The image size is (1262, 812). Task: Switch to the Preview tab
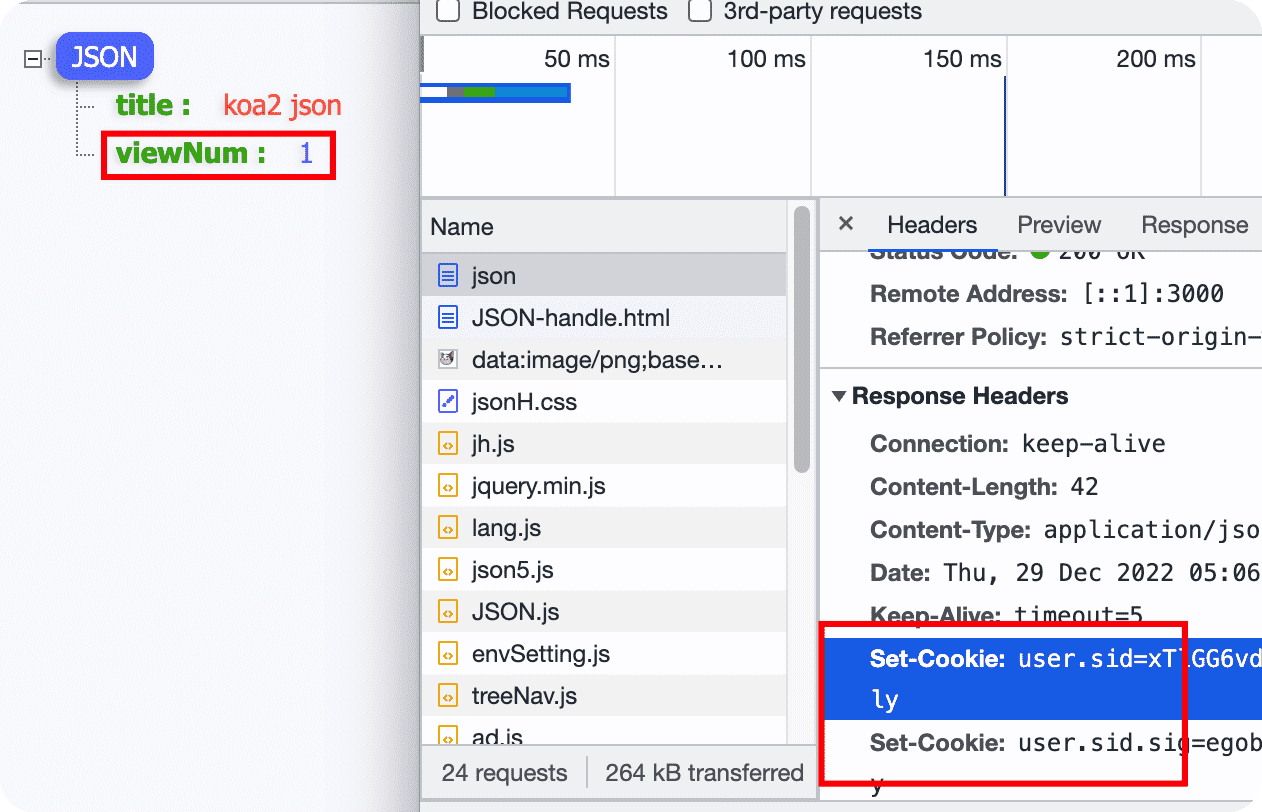pyautogui.click(x=1058, y=225)
